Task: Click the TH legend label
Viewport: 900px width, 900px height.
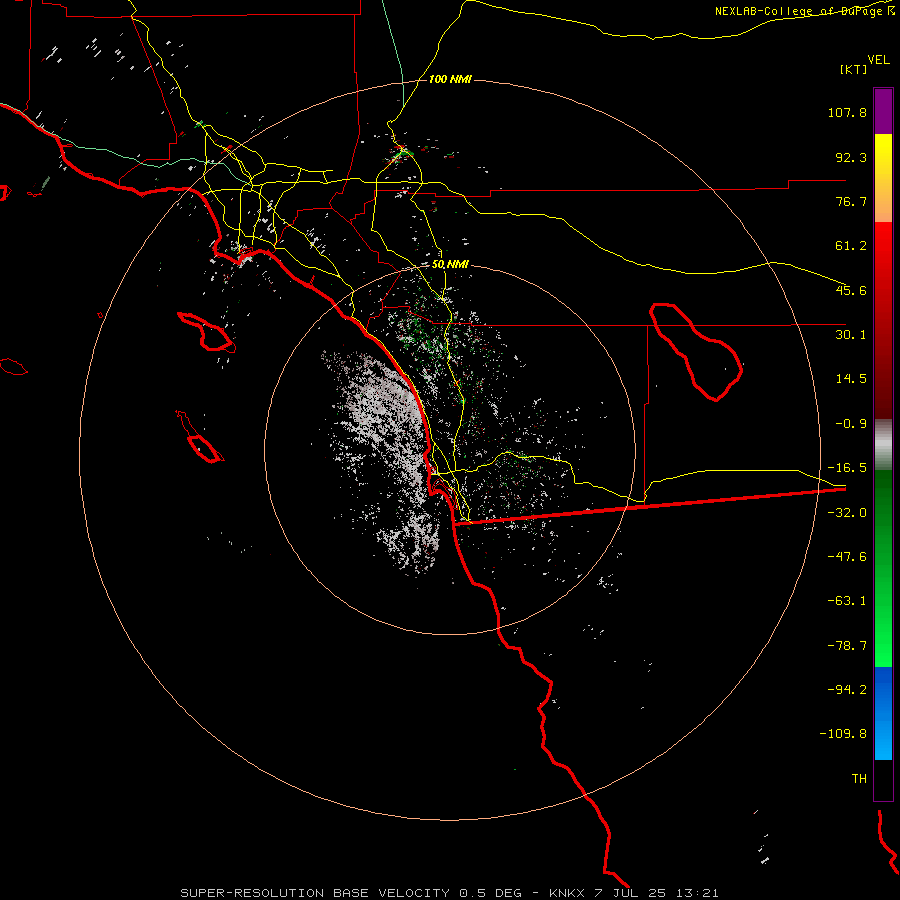Action: click(859, 779)
